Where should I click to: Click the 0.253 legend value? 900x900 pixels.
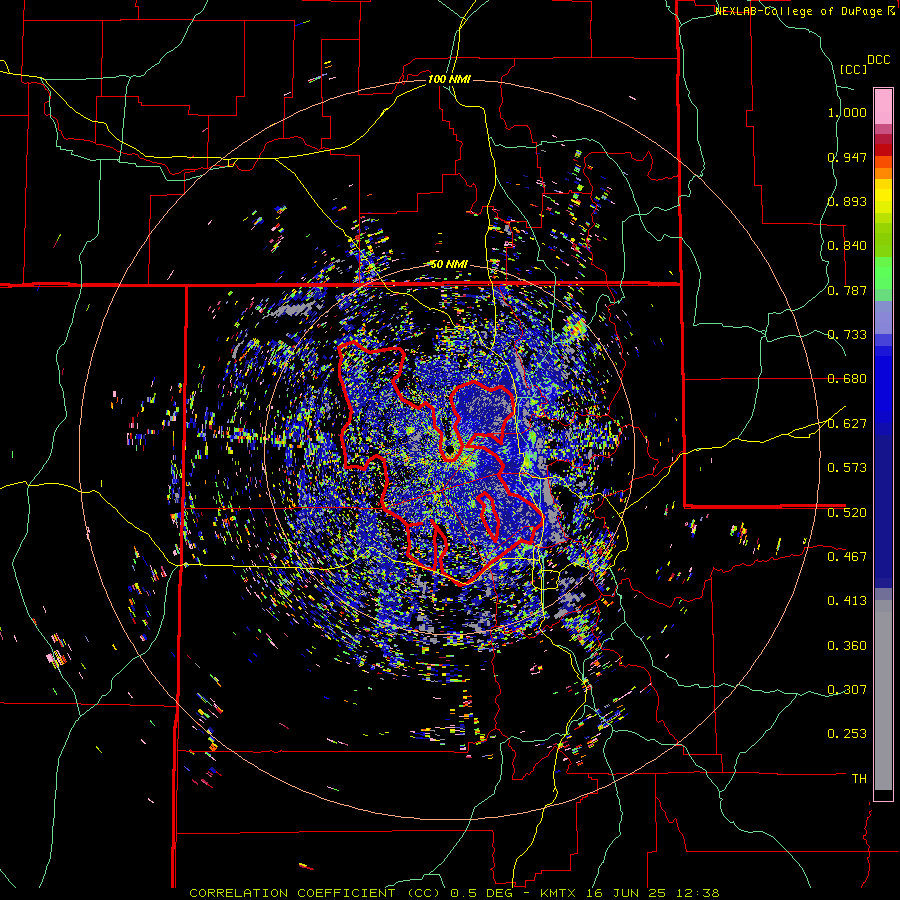(847, 734)
